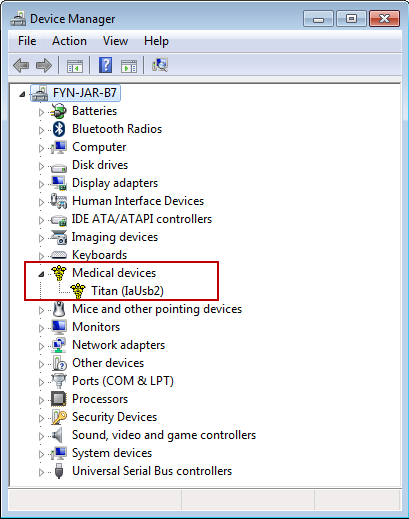Open the View menu
Image resolution: width=409 pixels, height=519 pixels.
(x=115, y=41)
